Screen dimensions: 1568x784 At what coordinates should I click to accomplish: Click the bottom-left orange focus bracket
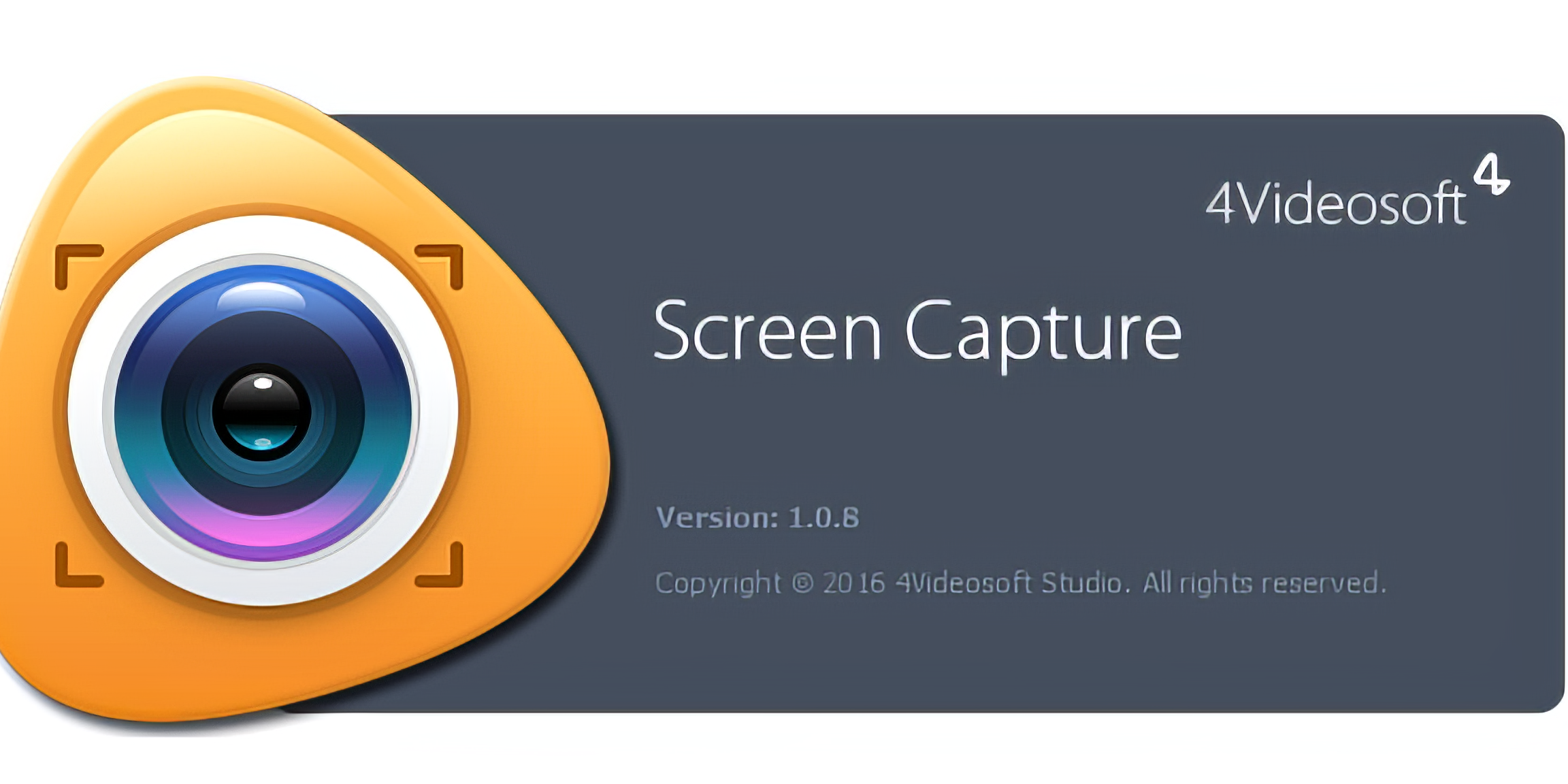coord(78,565)
